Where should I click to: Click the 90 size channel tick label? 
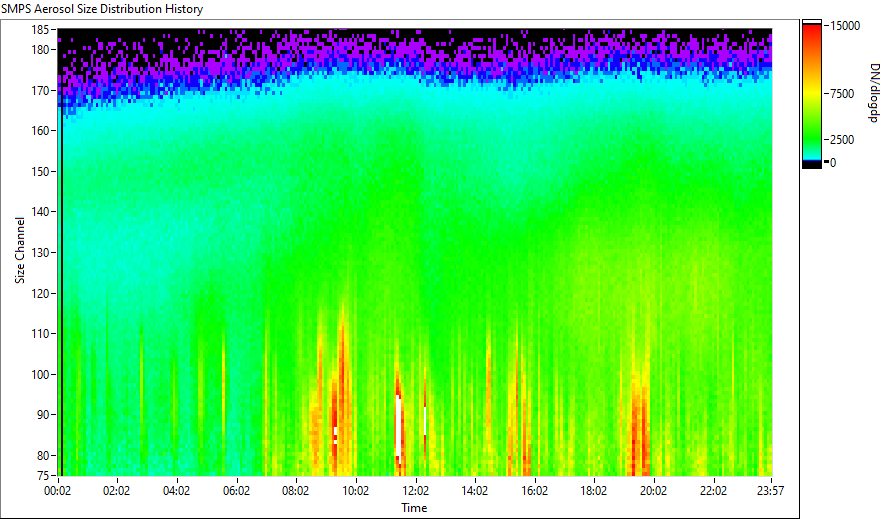coord(43,415)
